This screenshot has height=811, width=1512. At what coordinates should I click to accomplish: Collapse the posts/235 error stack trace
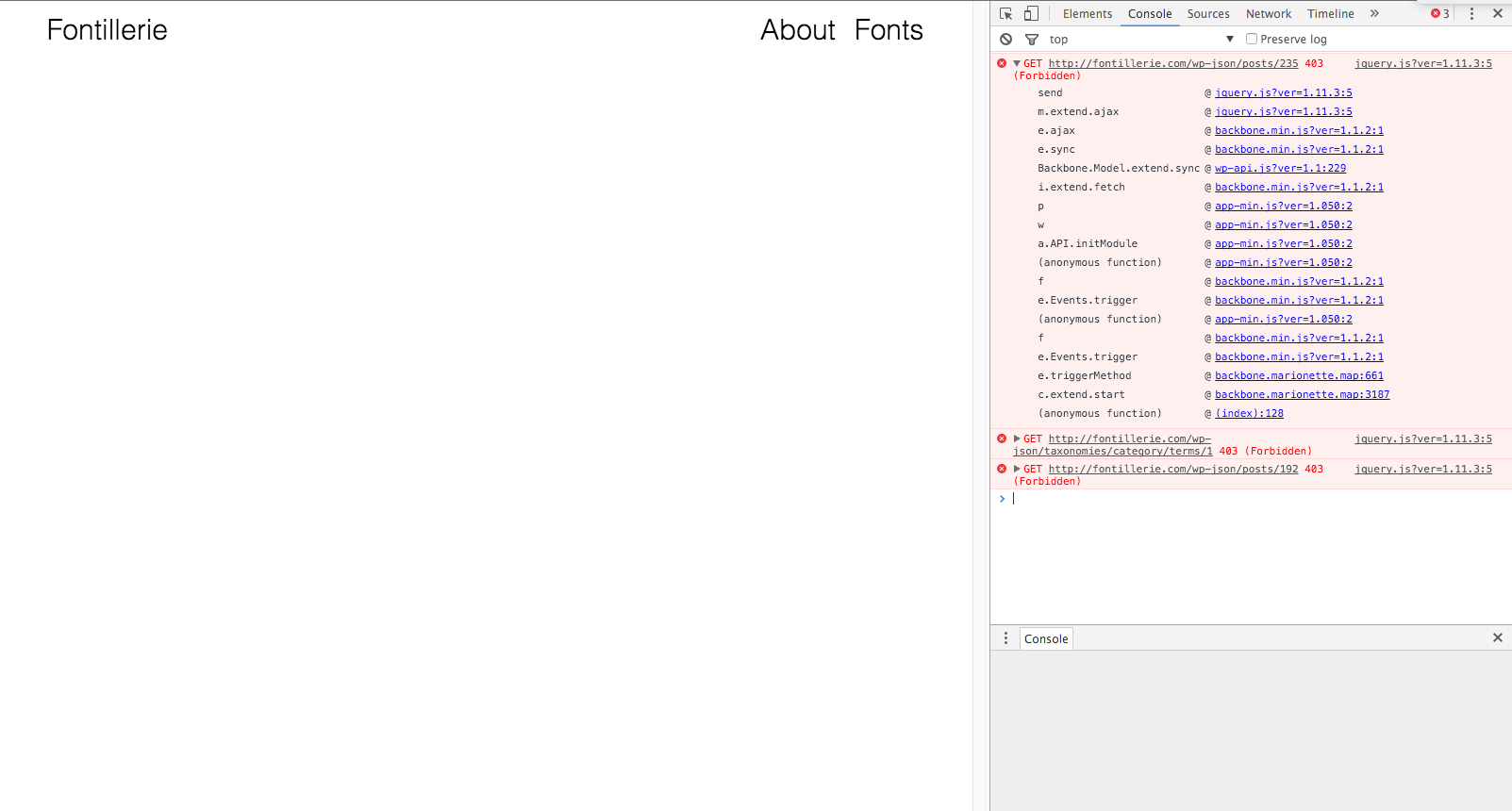(1017, 63)
